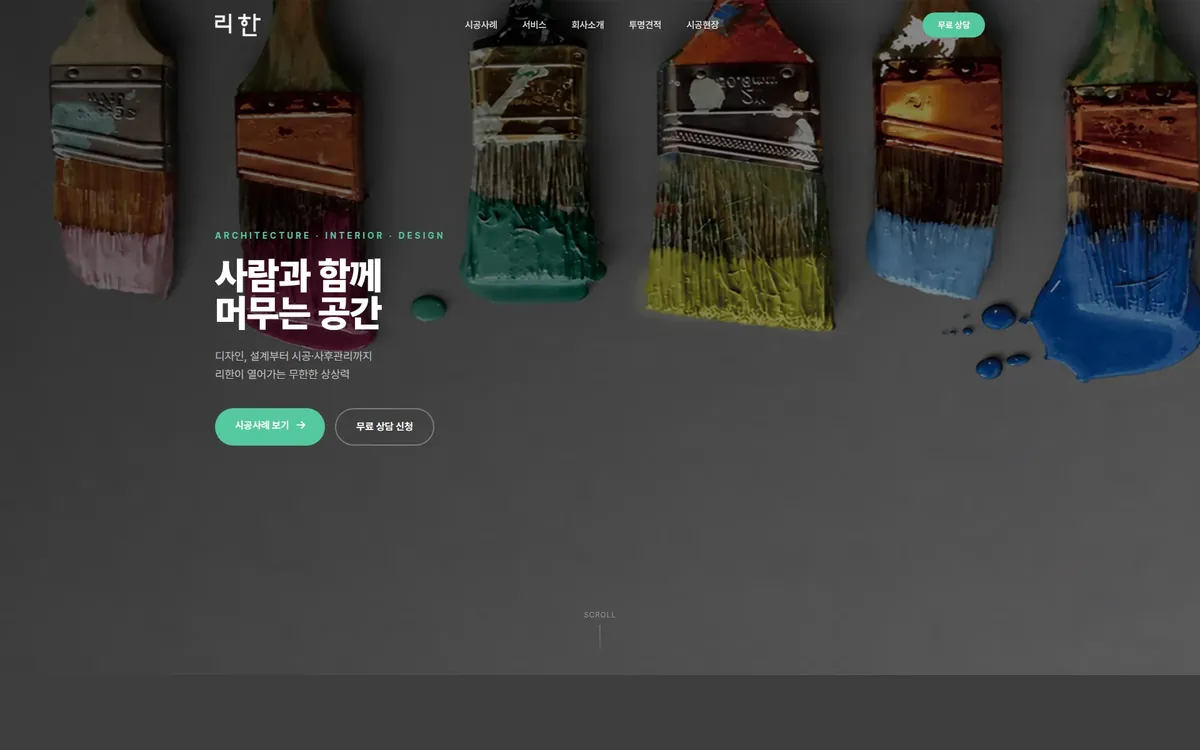Click the green 무료 상담 header button

953,25
